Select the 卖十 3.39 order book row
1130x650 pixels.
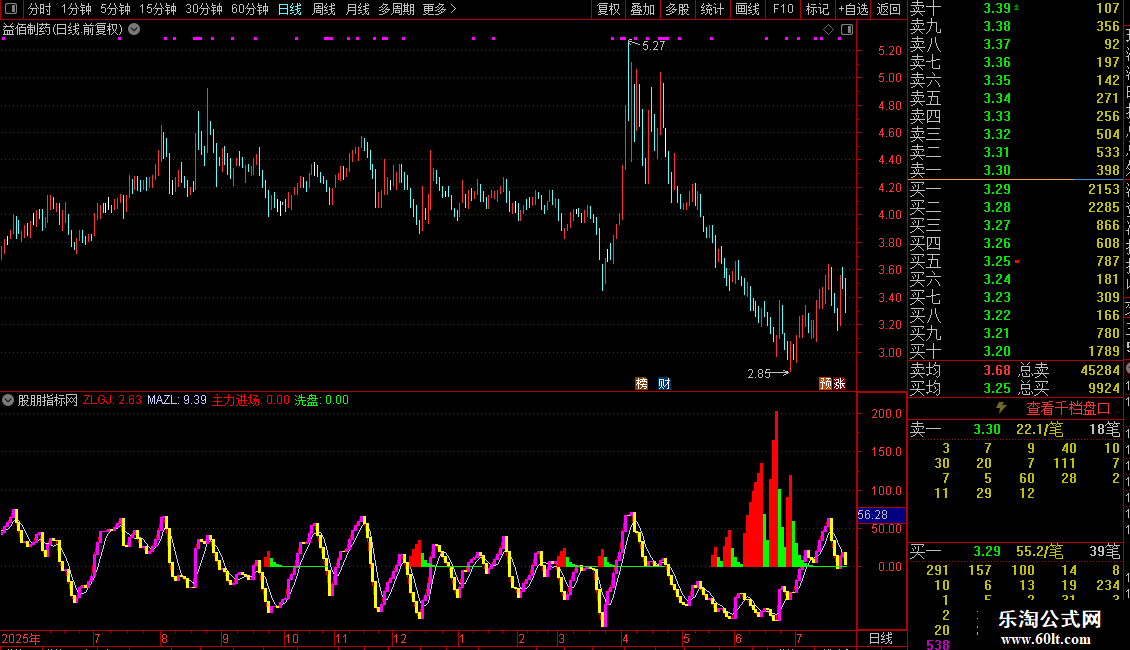pos(1015,8)
